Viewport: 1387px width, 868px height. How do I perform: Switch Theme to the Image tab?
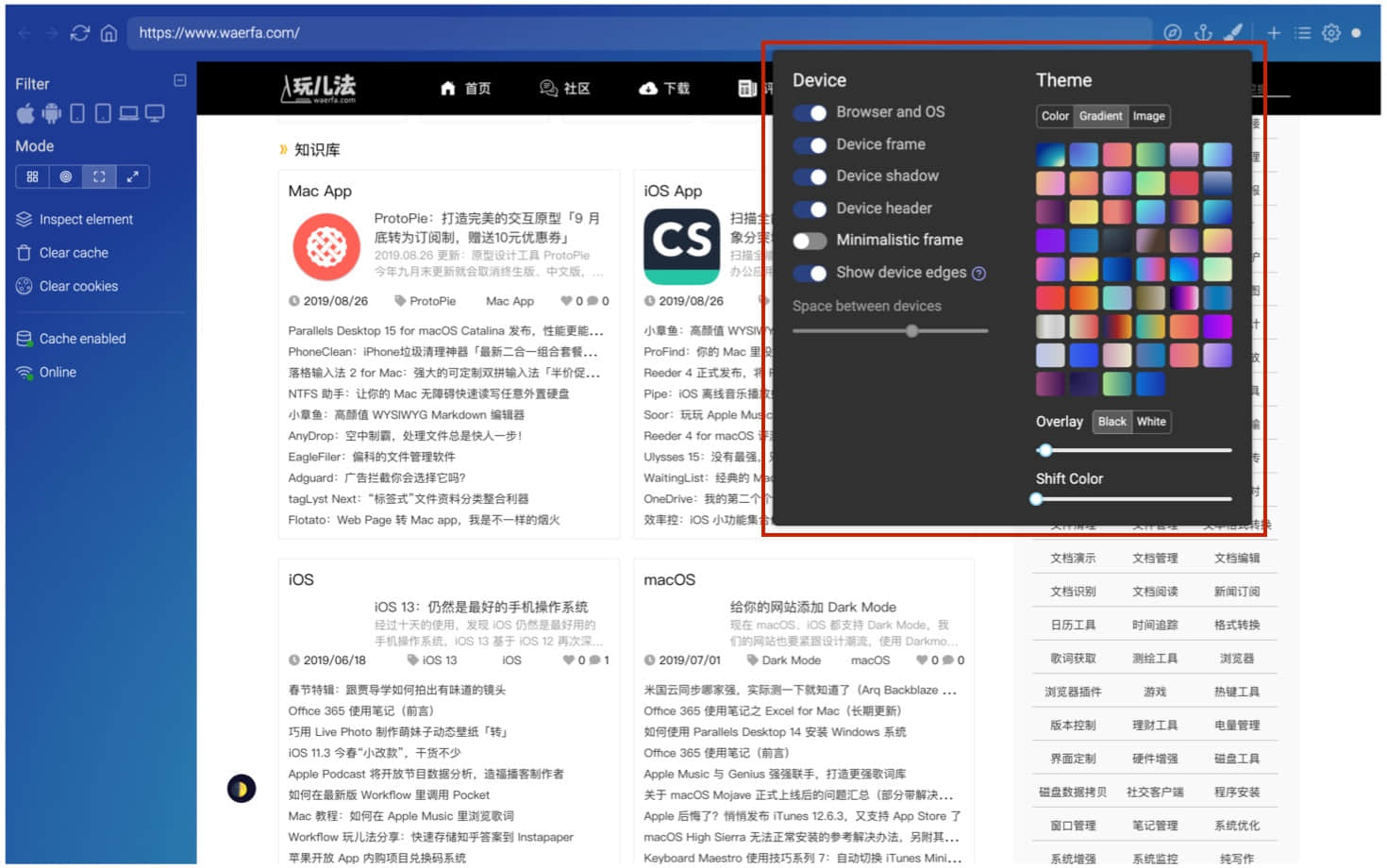point(1148,116)
